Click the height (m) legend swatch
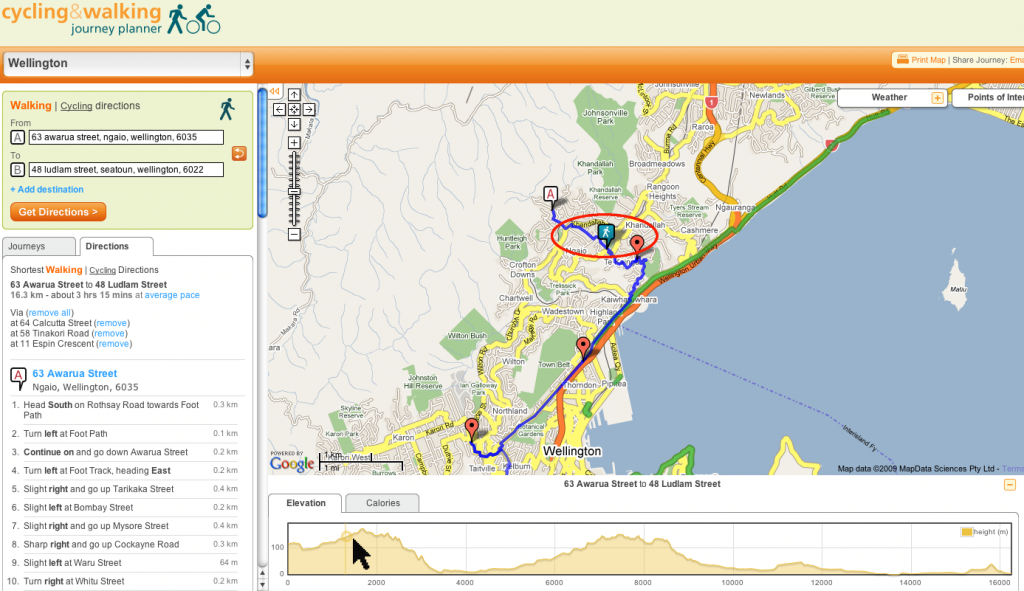The width and height of the screenshot is (1024, 591). click(967, 532)
